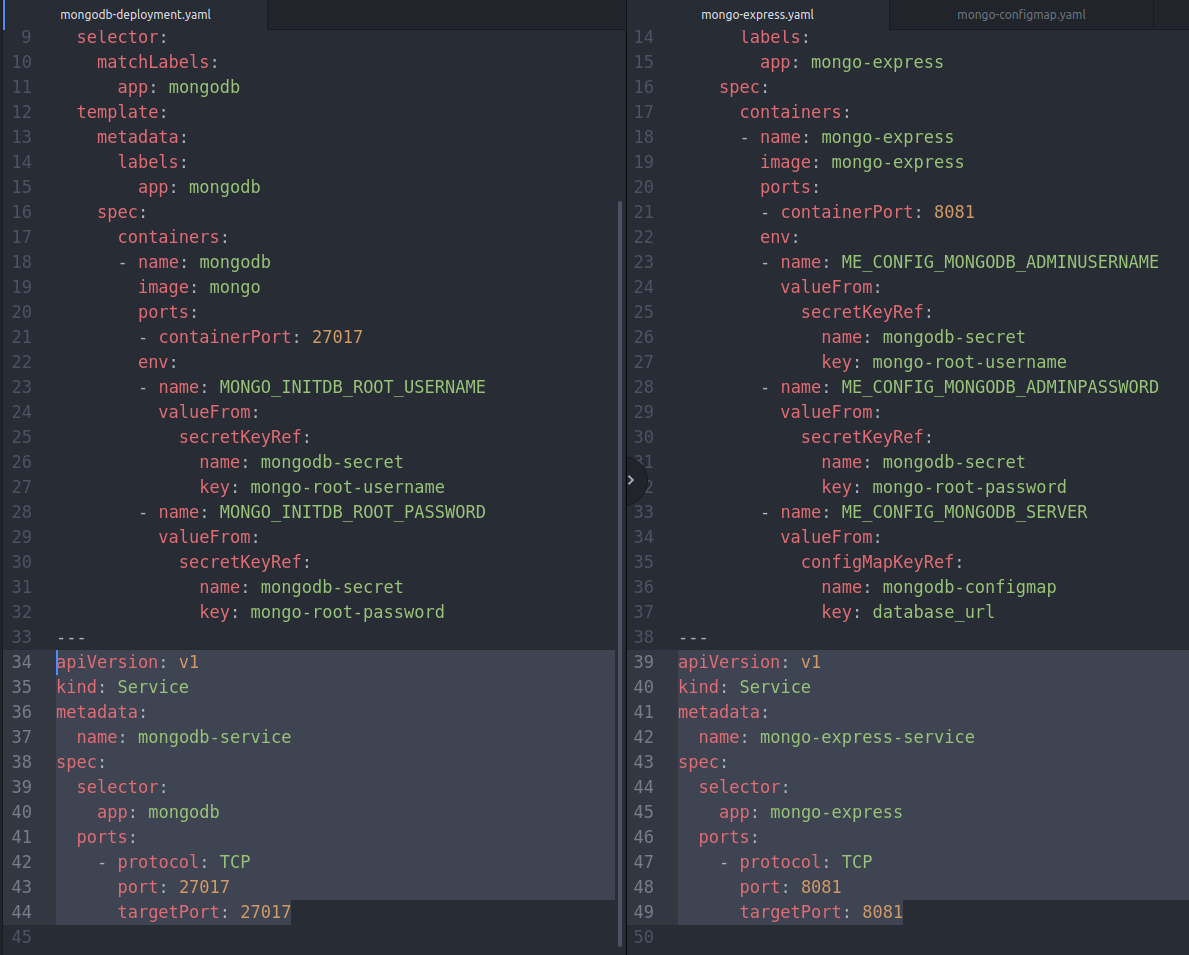Click 'image: mongo' on line 19 of mongodb-deployment.yaml
Viewport: 1189px width, 955px height.
[199, 287]
